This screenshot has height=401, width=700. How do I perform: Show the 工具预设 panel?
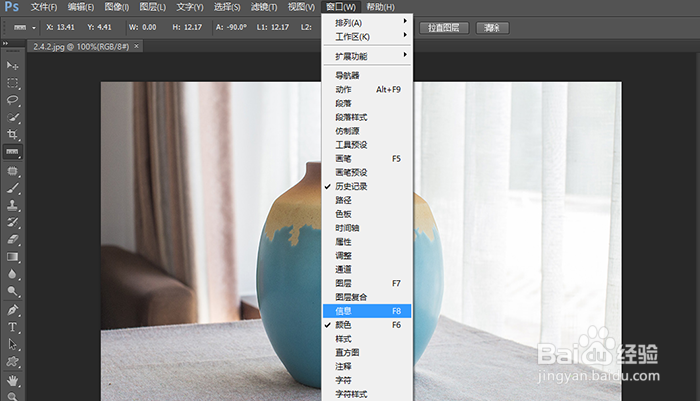[x=367, y=145]
